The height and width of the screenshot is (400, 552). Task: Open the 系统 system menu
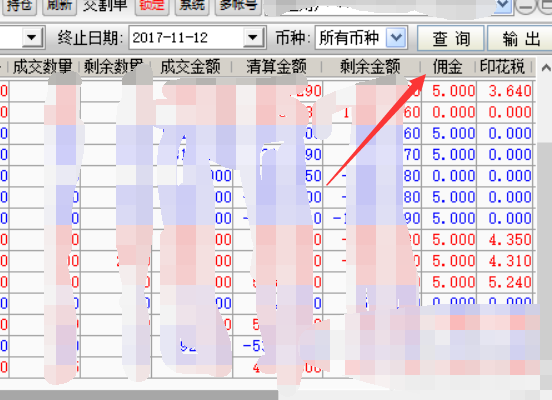click(x=192, y=6)
